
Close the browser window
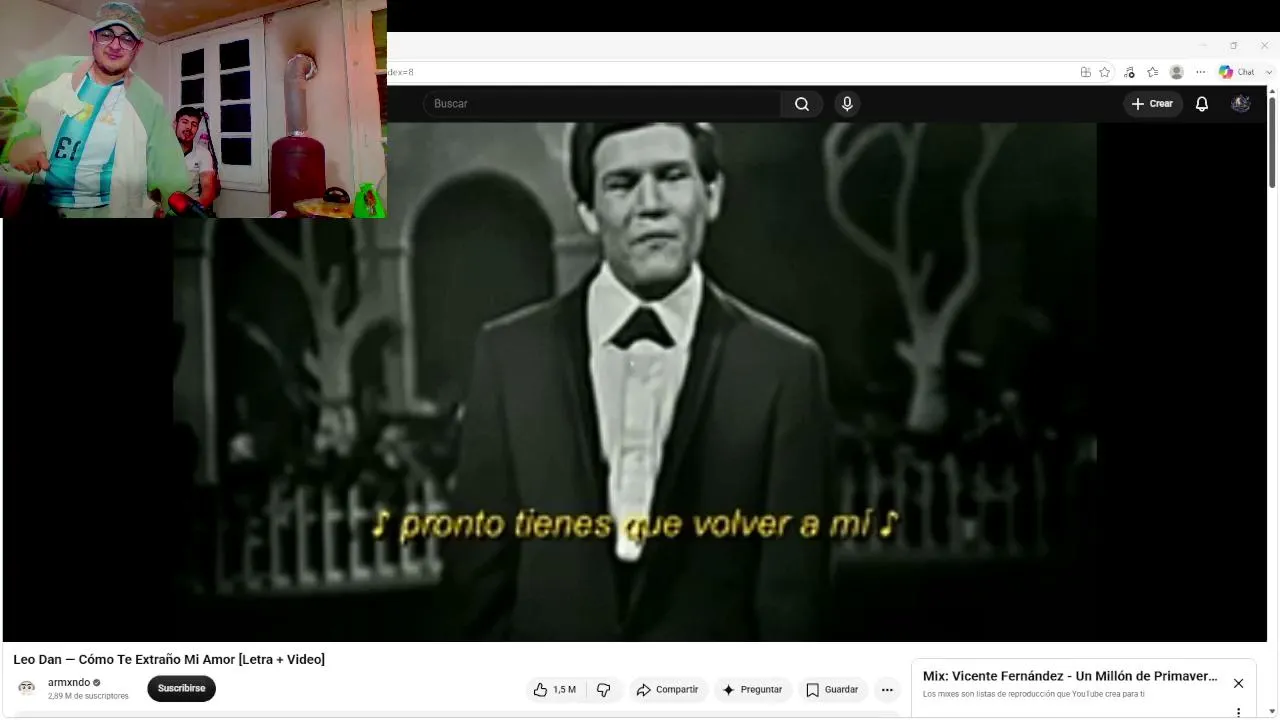(x=1264, y=45)
